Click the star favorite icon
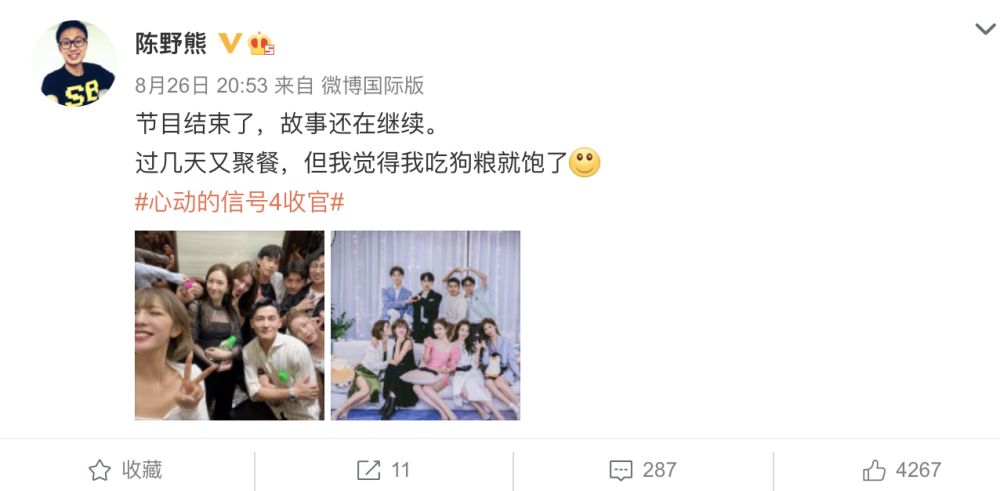 (99, 471)
